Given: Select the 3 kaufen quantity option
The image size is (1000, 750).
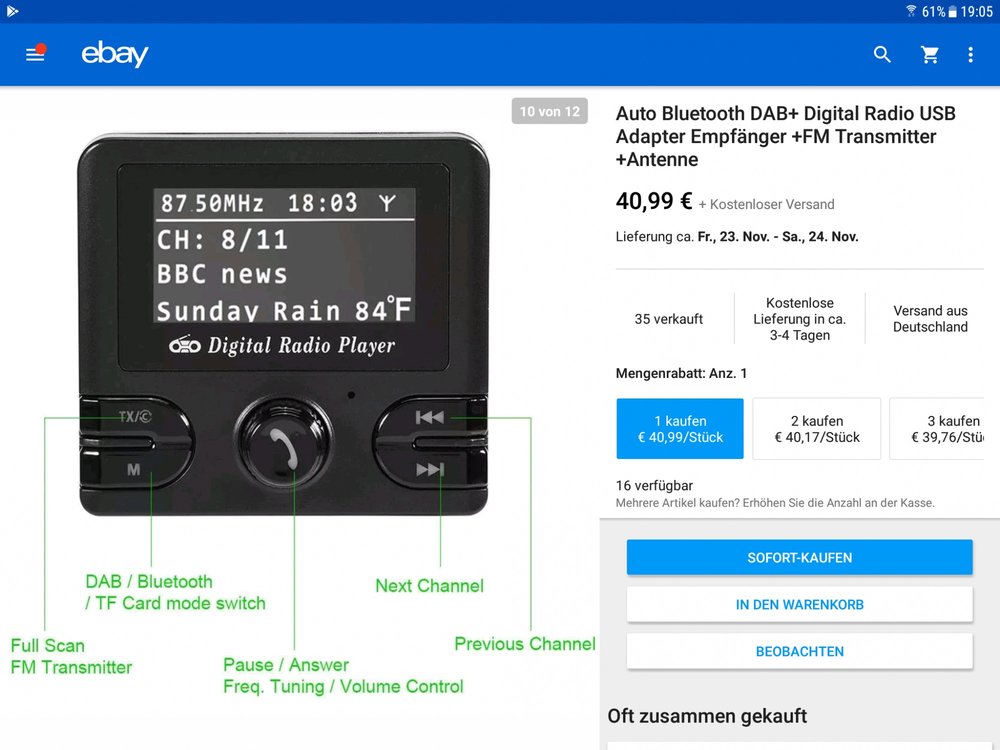Looking at the screenshot, I should pyautogui.click(x=944, y=429).
